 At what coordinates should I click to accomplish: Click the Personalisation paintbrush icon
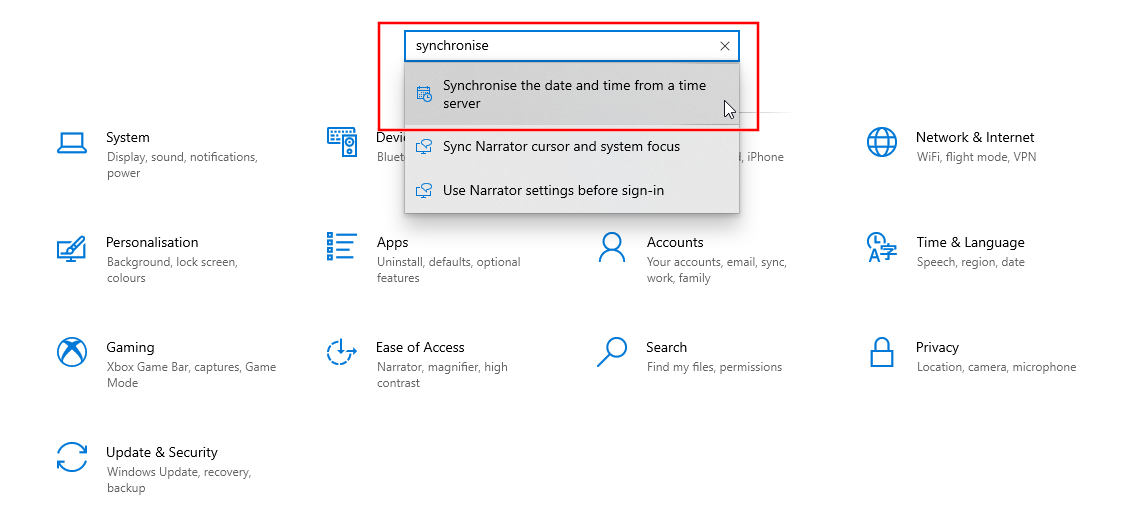coord(72,248)
